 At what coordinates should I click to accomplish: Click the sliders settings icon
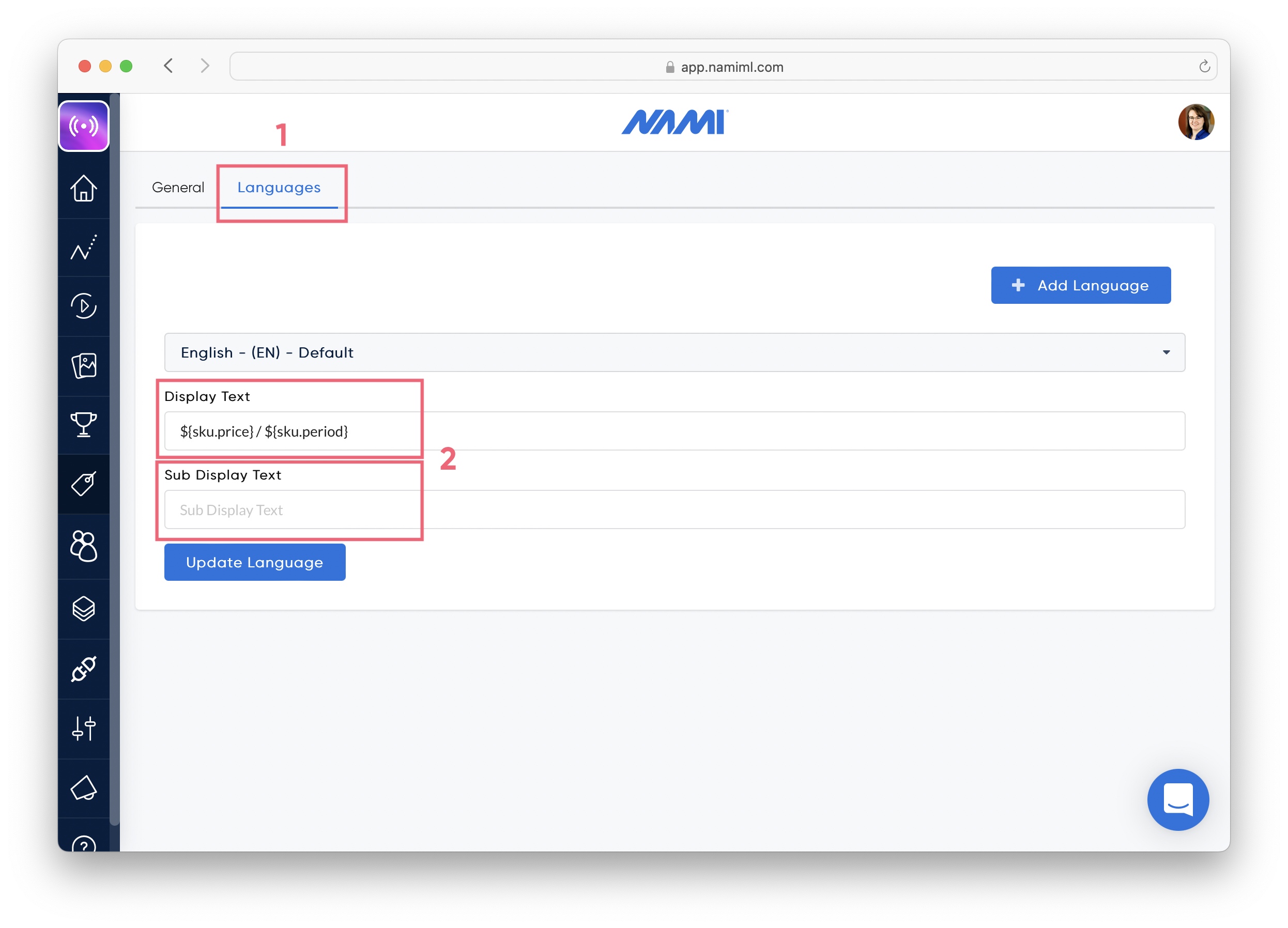pyautogui.click(x=84, y=728)
